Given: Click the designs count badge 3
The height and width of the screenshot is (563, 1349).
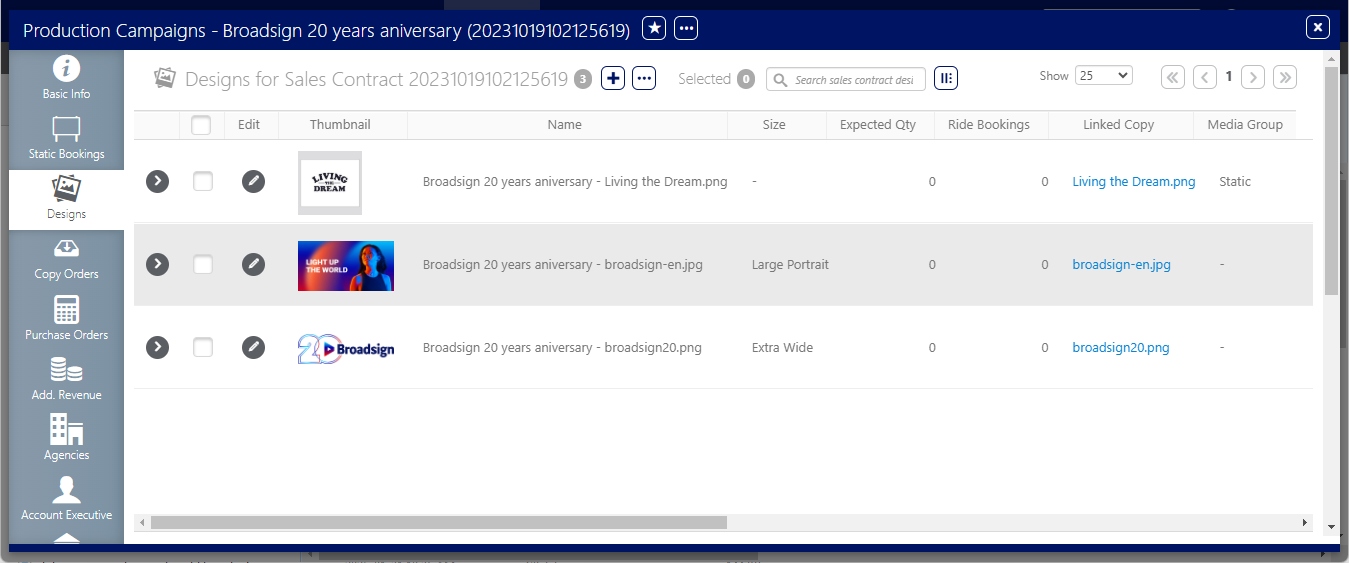Looking at the screenshot, I should tap(583, 79).
